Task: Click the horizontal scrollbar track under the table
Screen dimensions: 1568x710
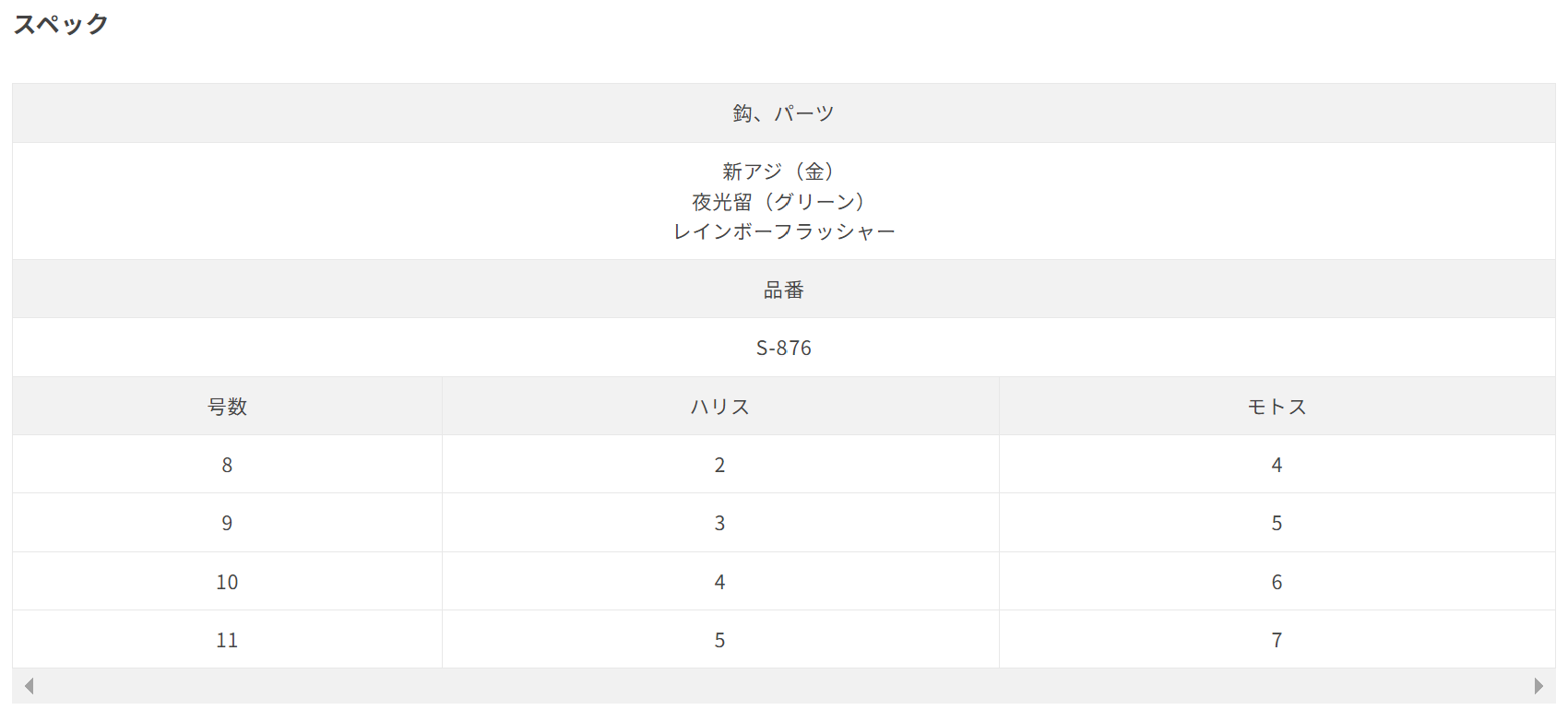Action: (784, 686)
